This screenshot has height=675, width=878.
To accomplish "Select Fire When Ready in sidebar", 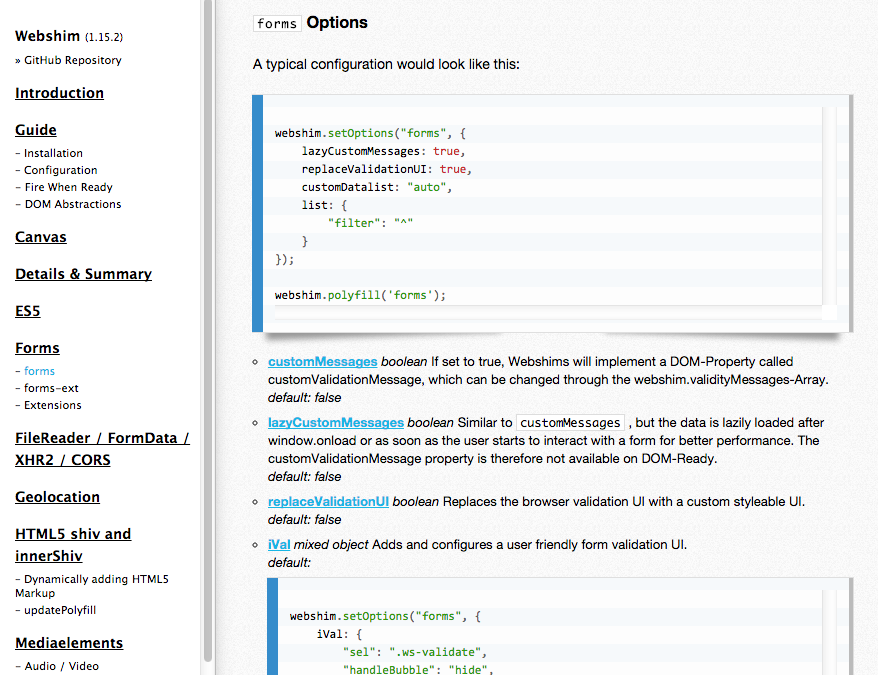I will (x=68, y=187).
